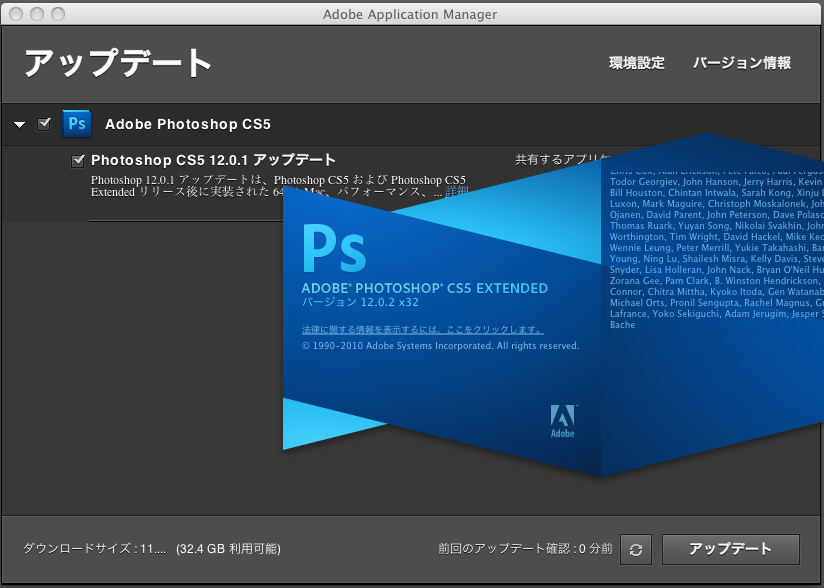Viewport: 824px width, 588px height.
Task: Click the 前回のアップデート確認 status text
Action: tap(526, 549)
